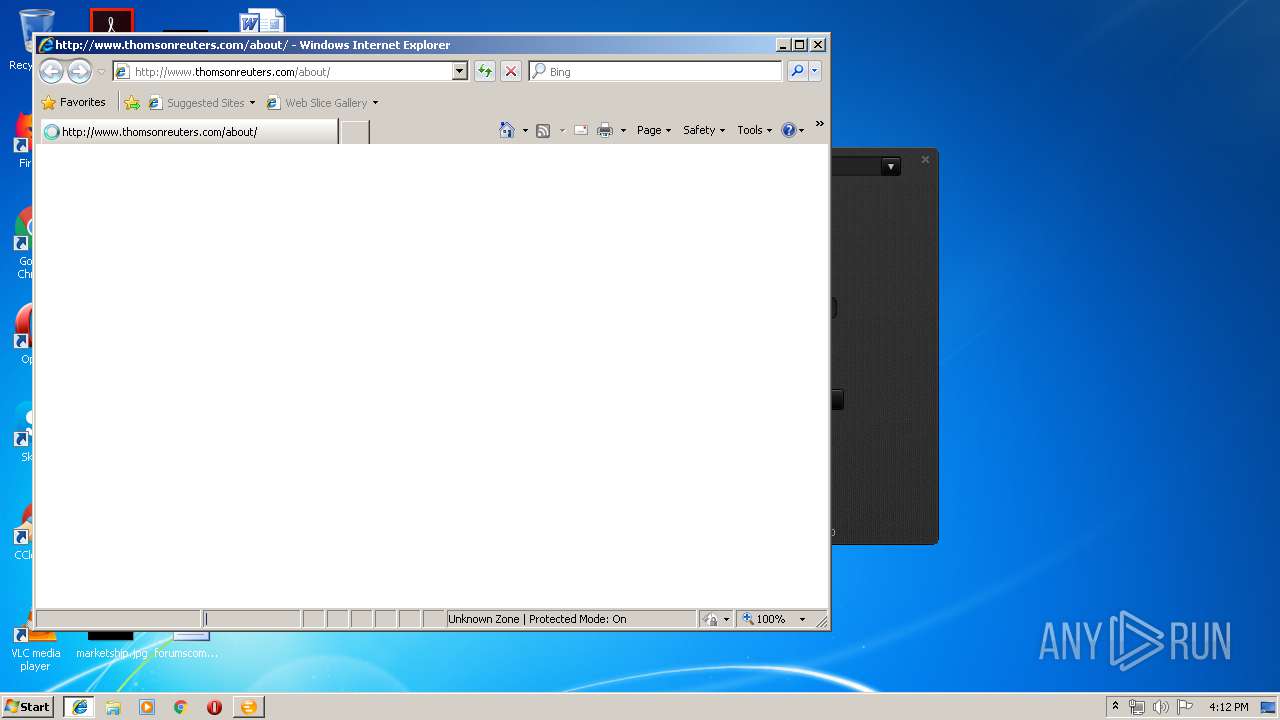
Task: Open the Page menu
Action: coord(654,130)
